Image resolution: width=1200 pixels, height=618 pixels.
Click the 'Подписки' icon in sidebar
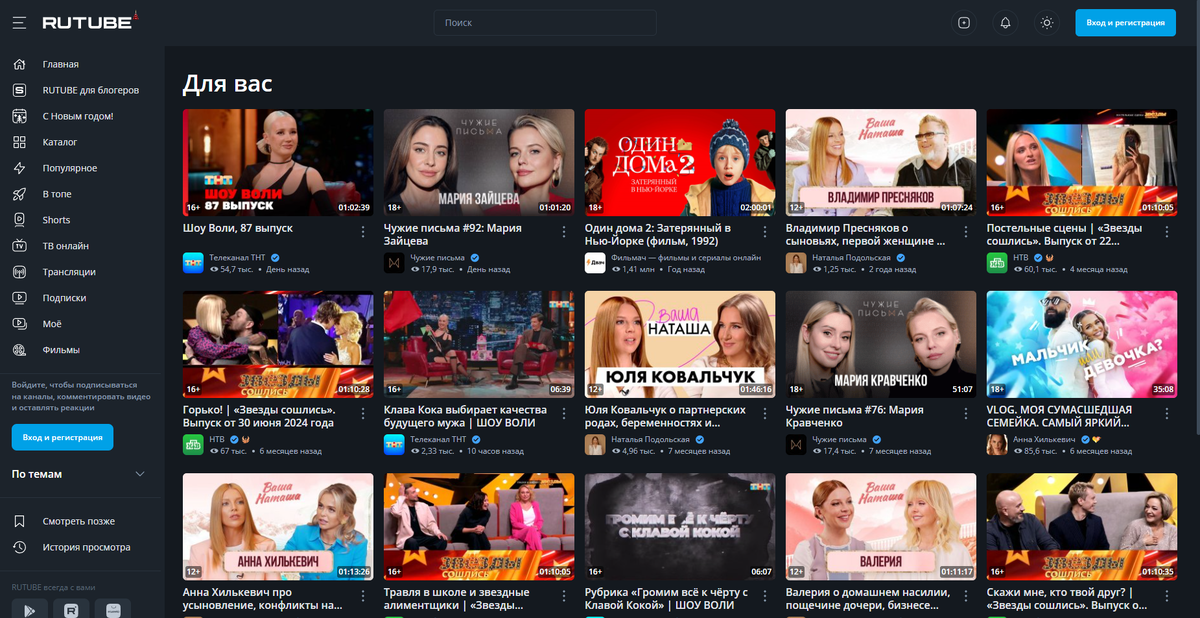[19, 298]
